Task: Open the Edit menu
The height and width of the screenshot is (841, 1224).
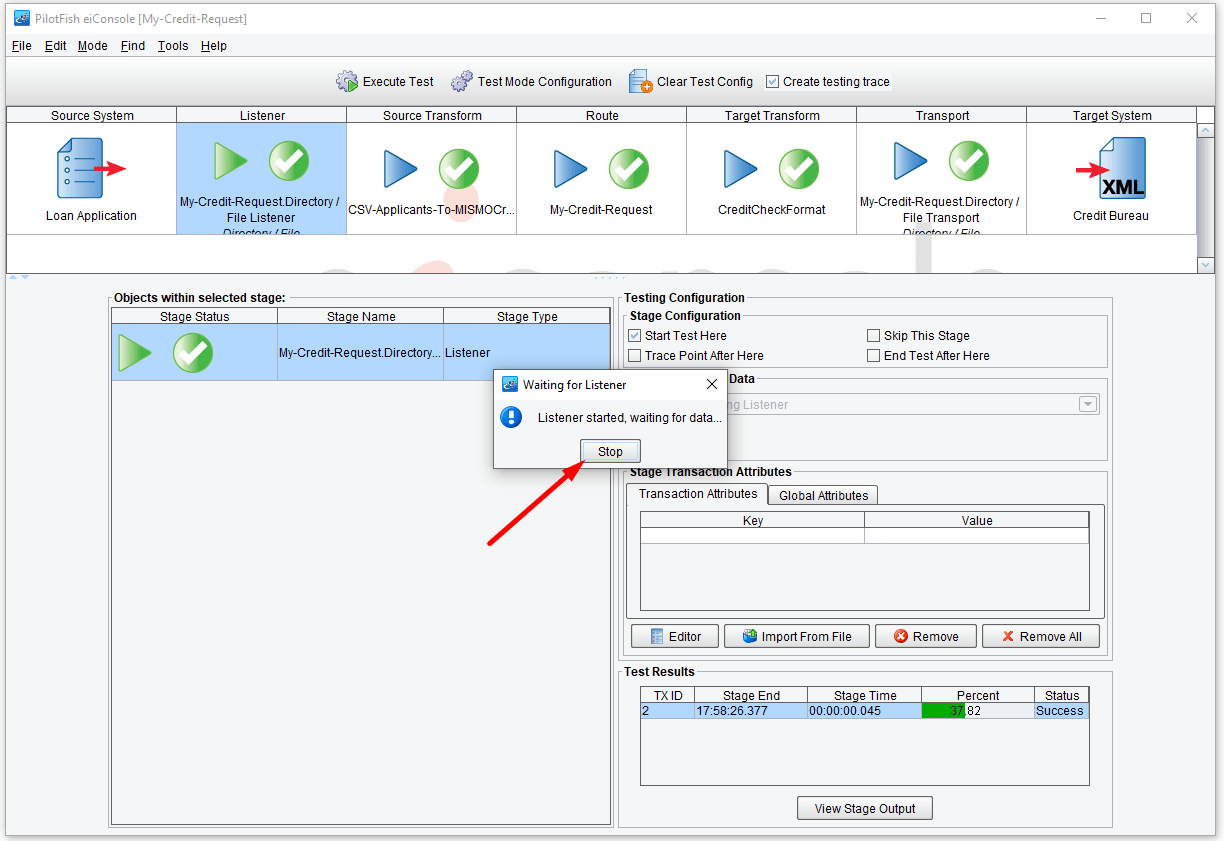Action: (56, 46)
